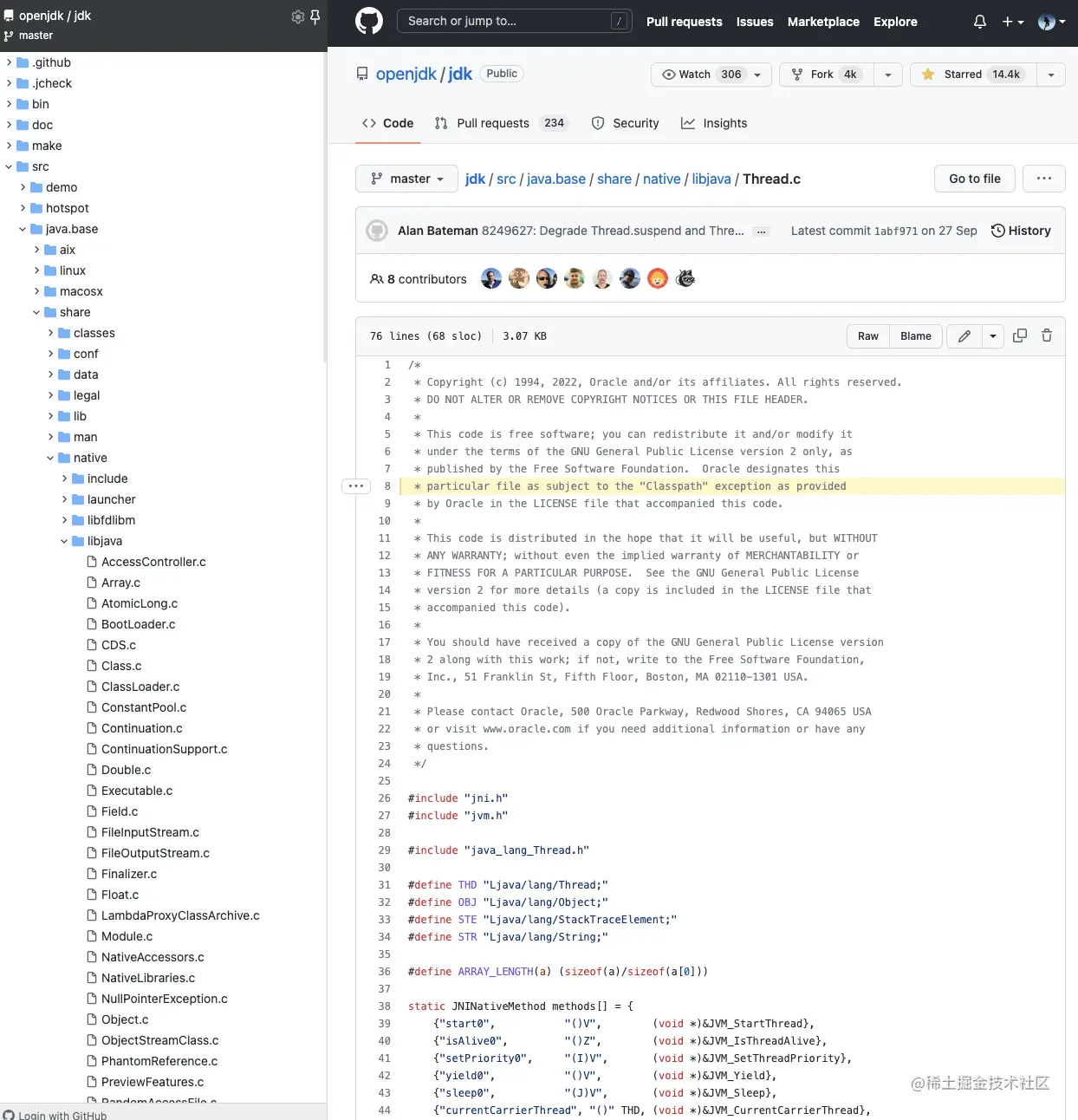The image size is (1078, 1120).
Task: Focus the Search or jump to field
Action: tap(515, 21)
